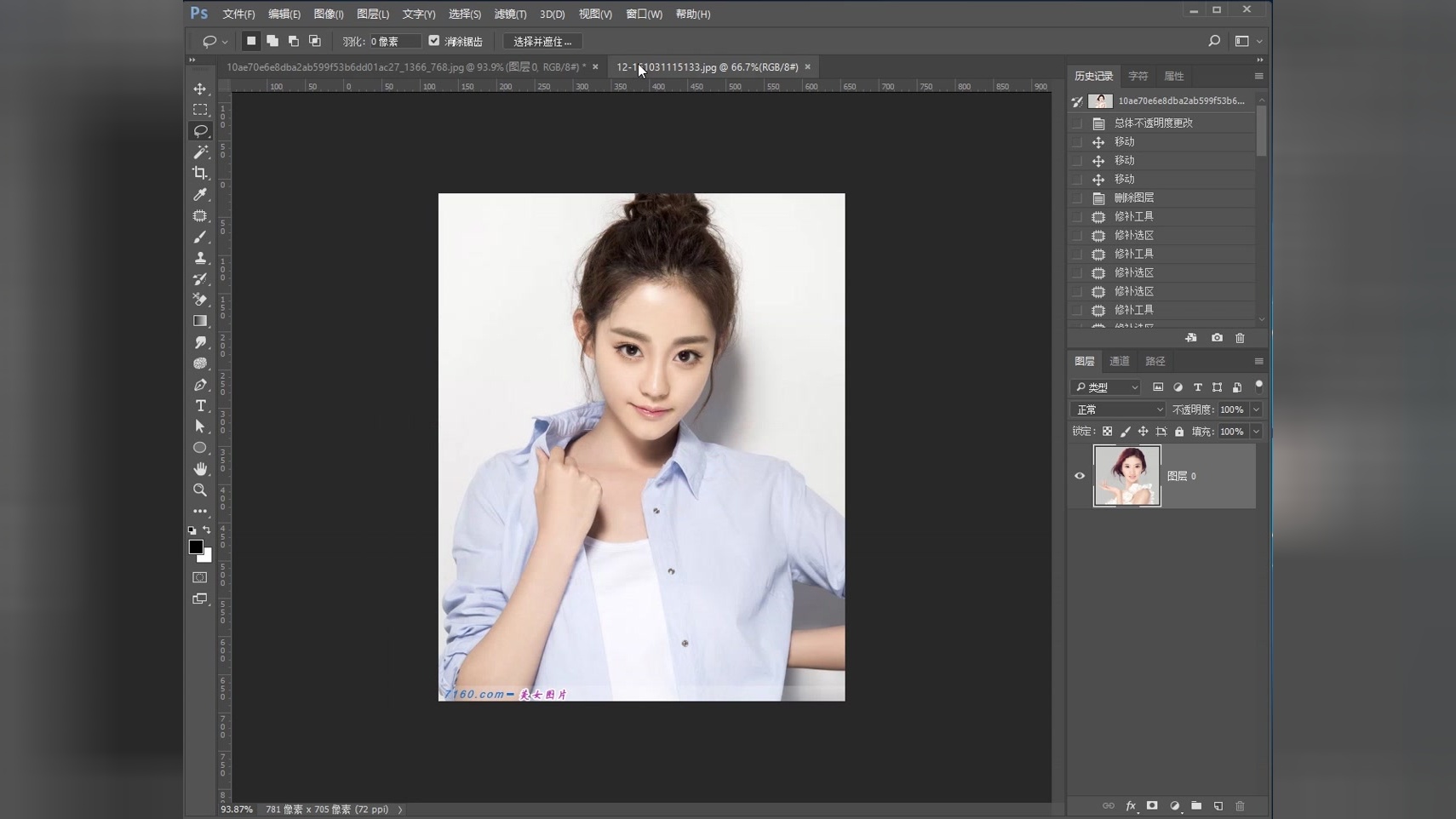
Task: Delete current history state trash icon
Action: pyautogui.click(x=1240, y=338)
